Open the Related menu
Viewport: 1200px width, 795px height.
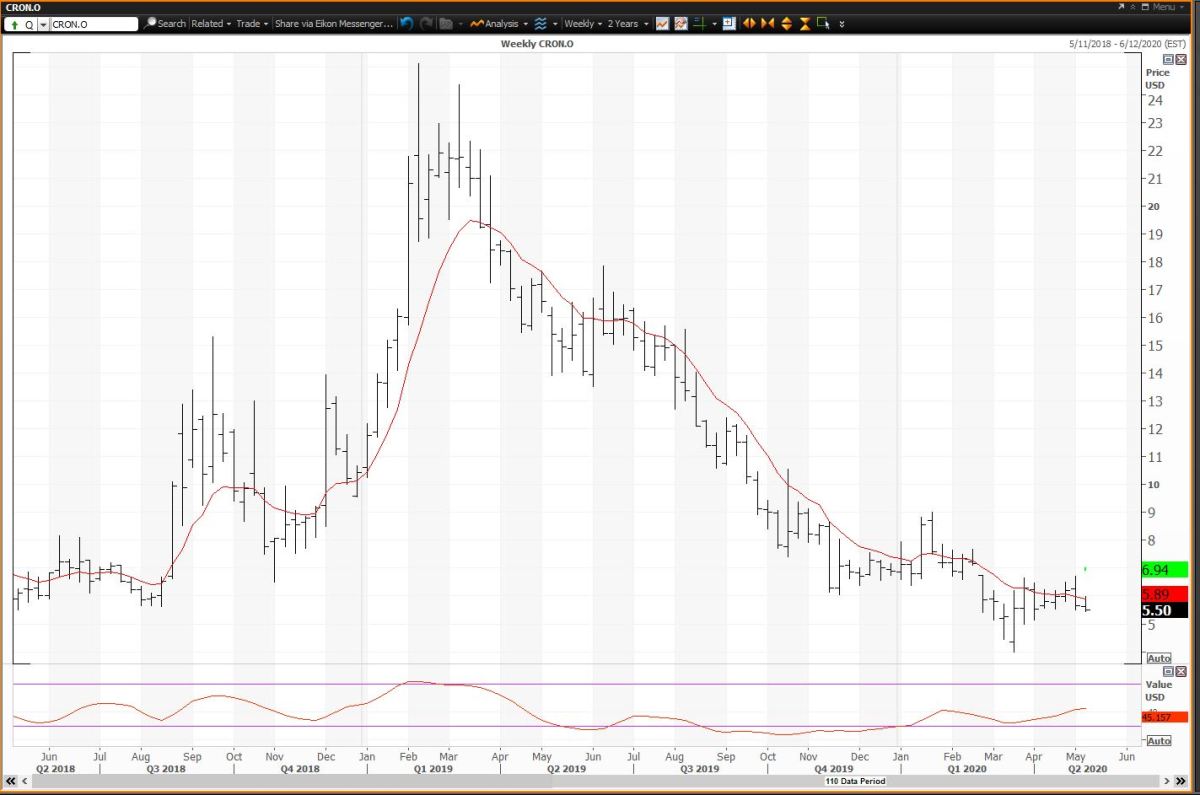pos(210,23)
